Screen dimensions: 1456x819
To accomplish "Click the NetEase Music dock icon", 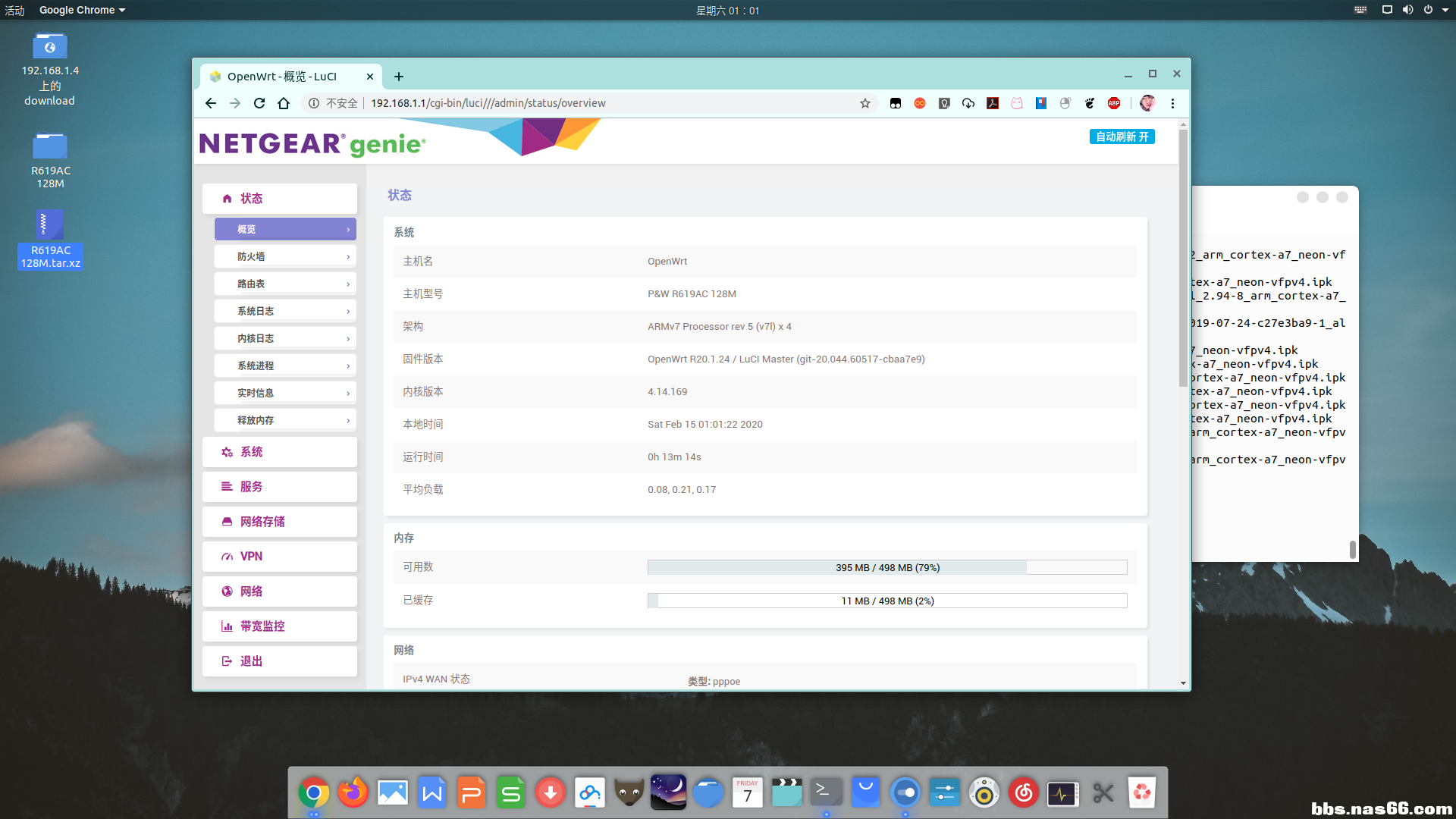I will 1023,793.
